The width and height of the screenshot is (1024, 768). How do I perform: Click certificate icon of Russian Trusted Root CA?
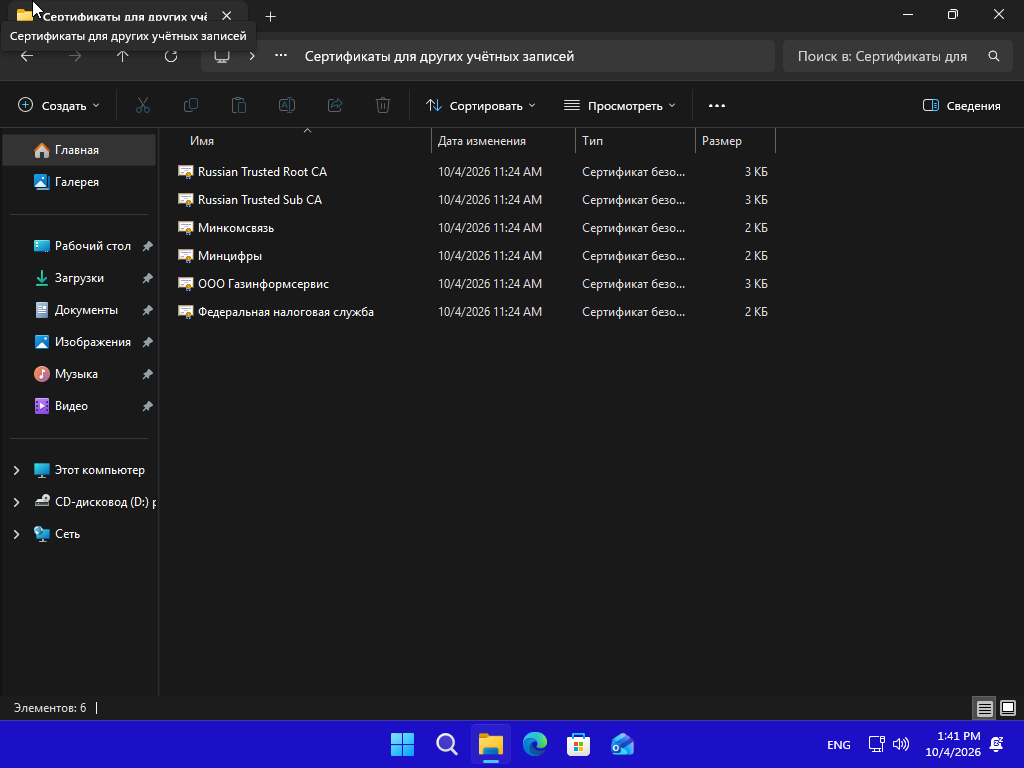pos(185,172)
